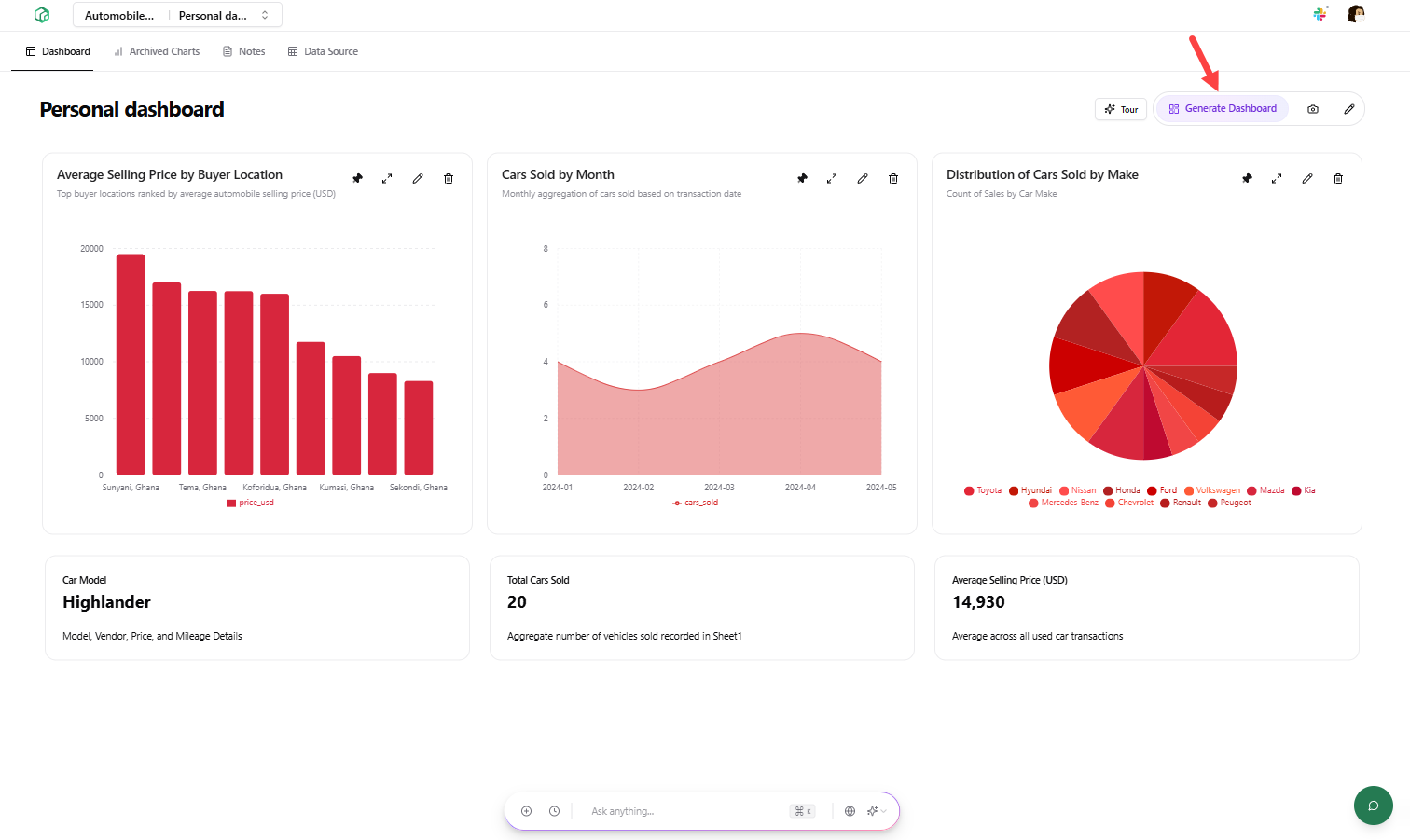This screenshot has height=840, width=1410.
Task: Edit the Distribution of Cars Sold pie chart
Action: pos(1307,178)
